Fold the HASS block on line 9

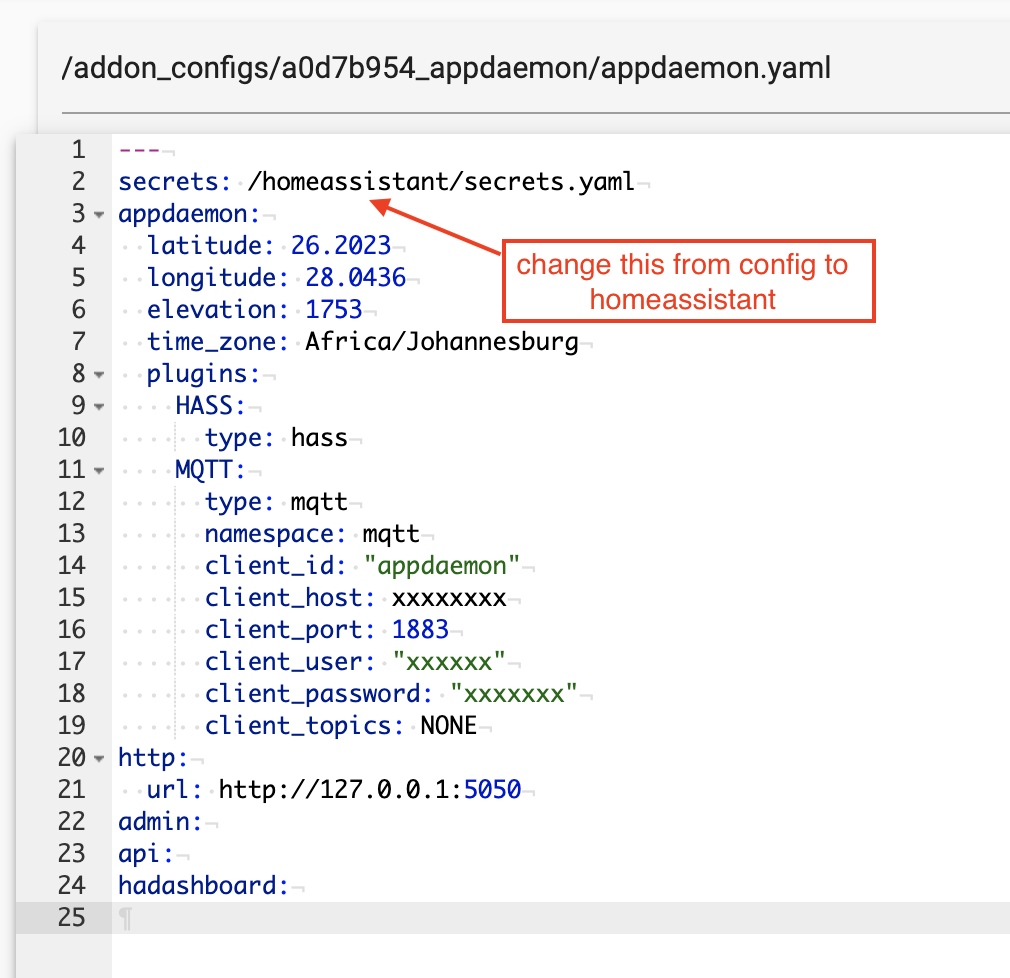point(98,406)
